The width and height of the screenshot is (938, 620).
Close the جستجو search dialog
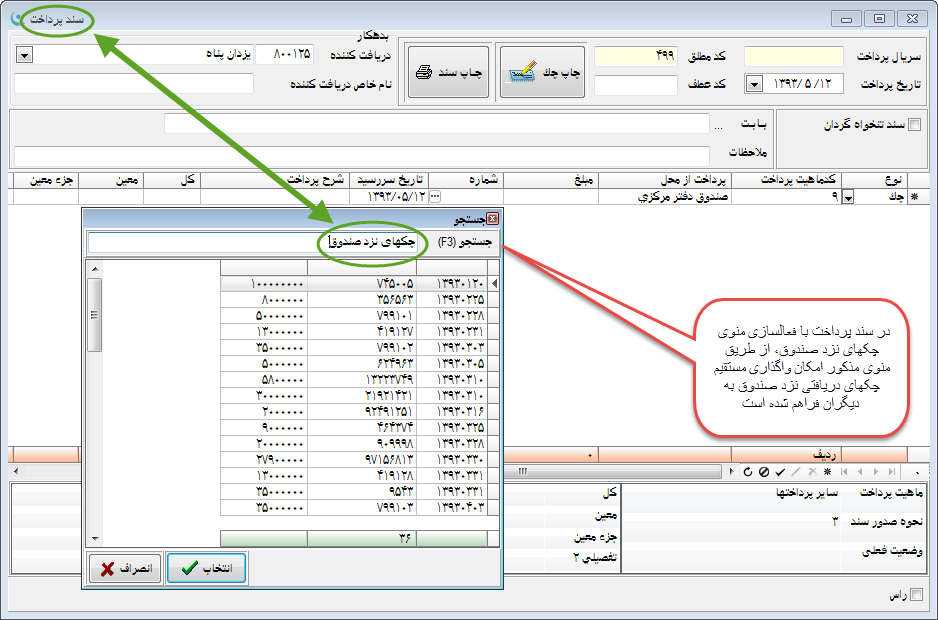pyautogui.click(x=492, y=218)
